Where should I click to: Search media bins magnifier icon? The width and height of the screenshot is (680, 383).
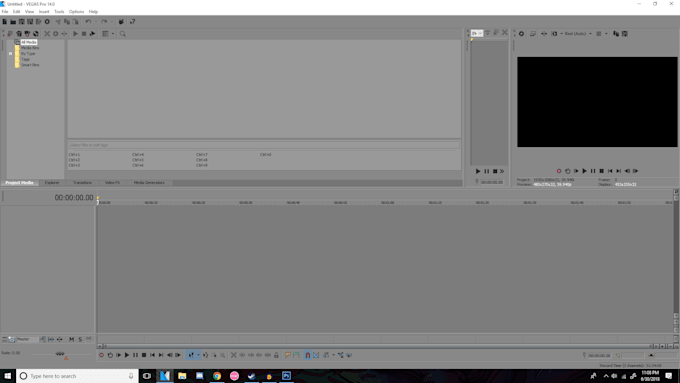coord(123,34)
